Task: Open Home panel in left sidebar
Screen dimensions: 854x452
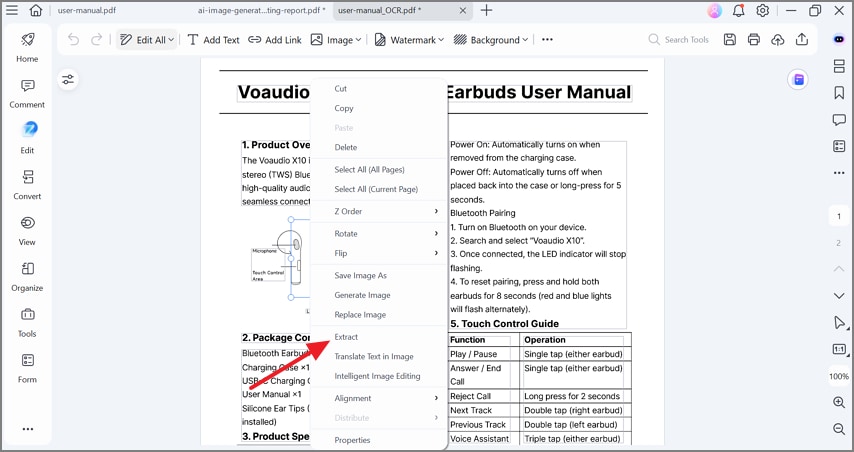Action: 27,47
